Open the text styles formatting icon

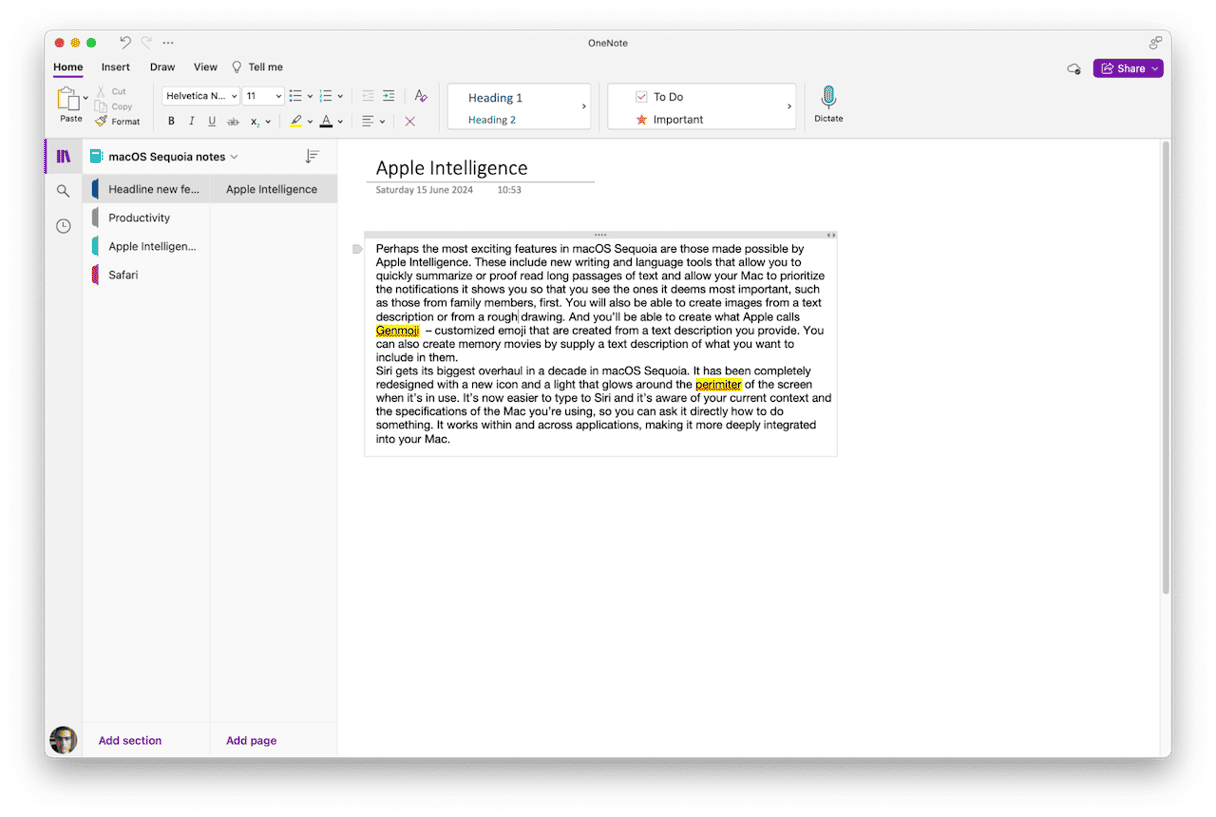421,96
